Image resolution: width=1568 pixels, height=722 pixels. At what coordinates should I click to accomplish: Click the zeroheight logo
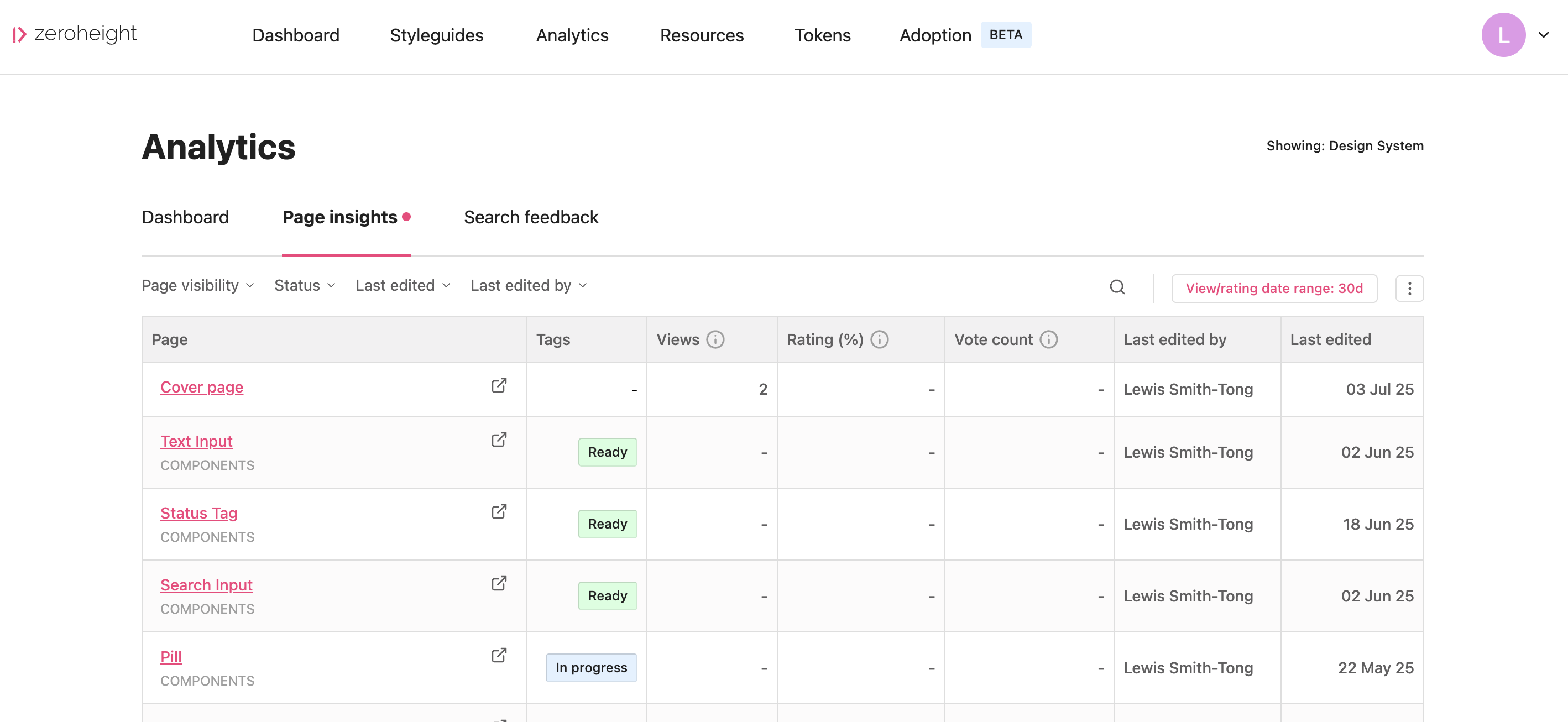pyautogui.click(x=75, y=34)
